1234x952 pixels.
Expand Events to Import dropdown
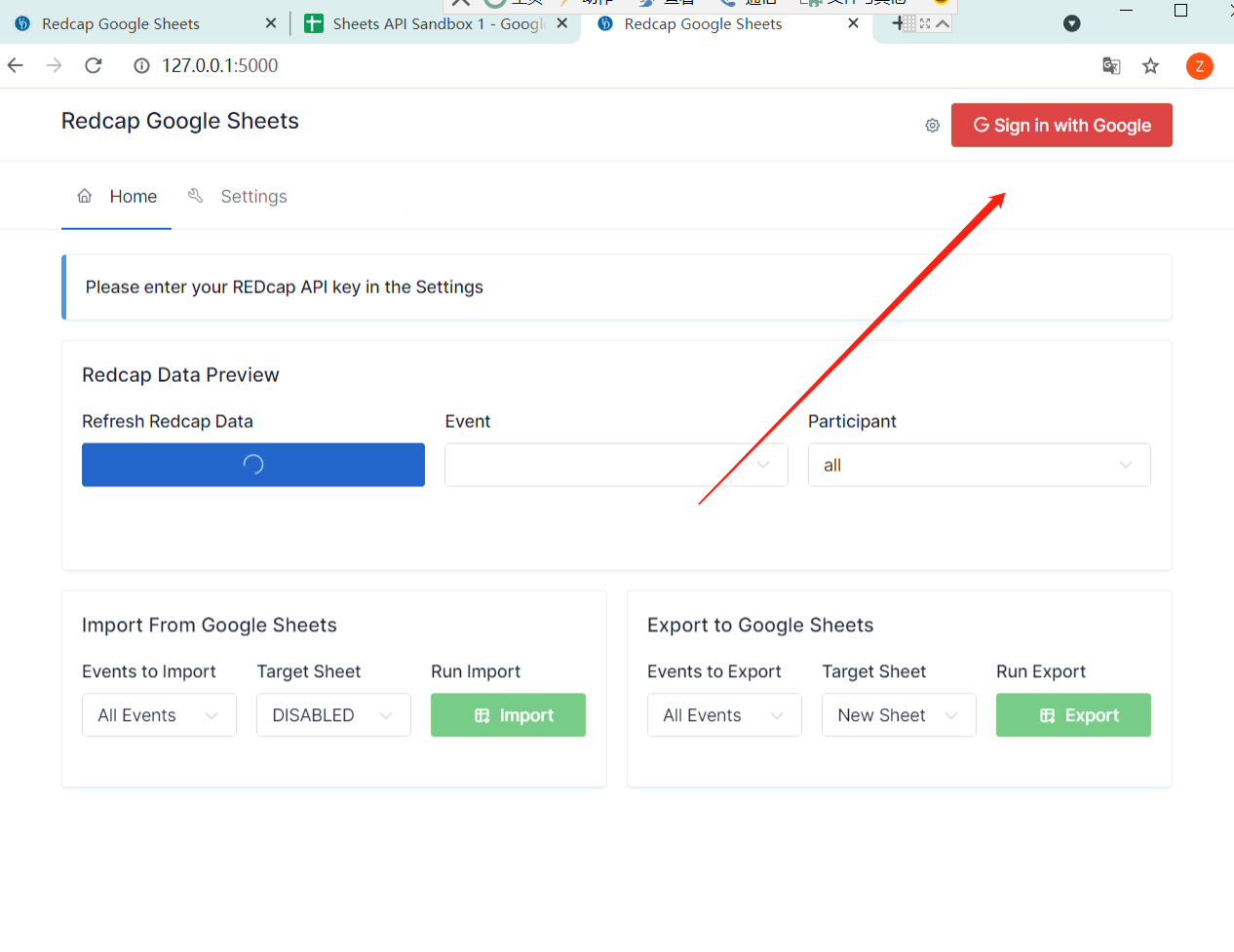click(159, 715)
